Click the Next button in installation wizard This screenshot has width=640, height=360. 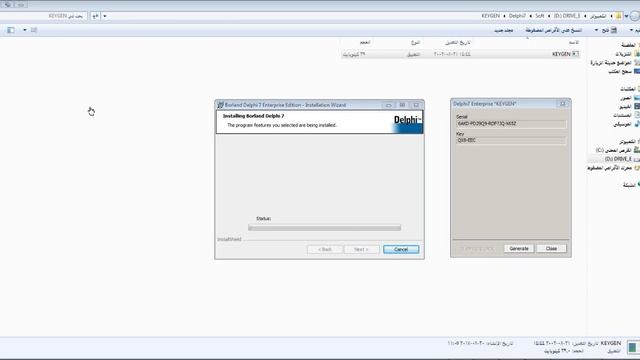[361, 249]
